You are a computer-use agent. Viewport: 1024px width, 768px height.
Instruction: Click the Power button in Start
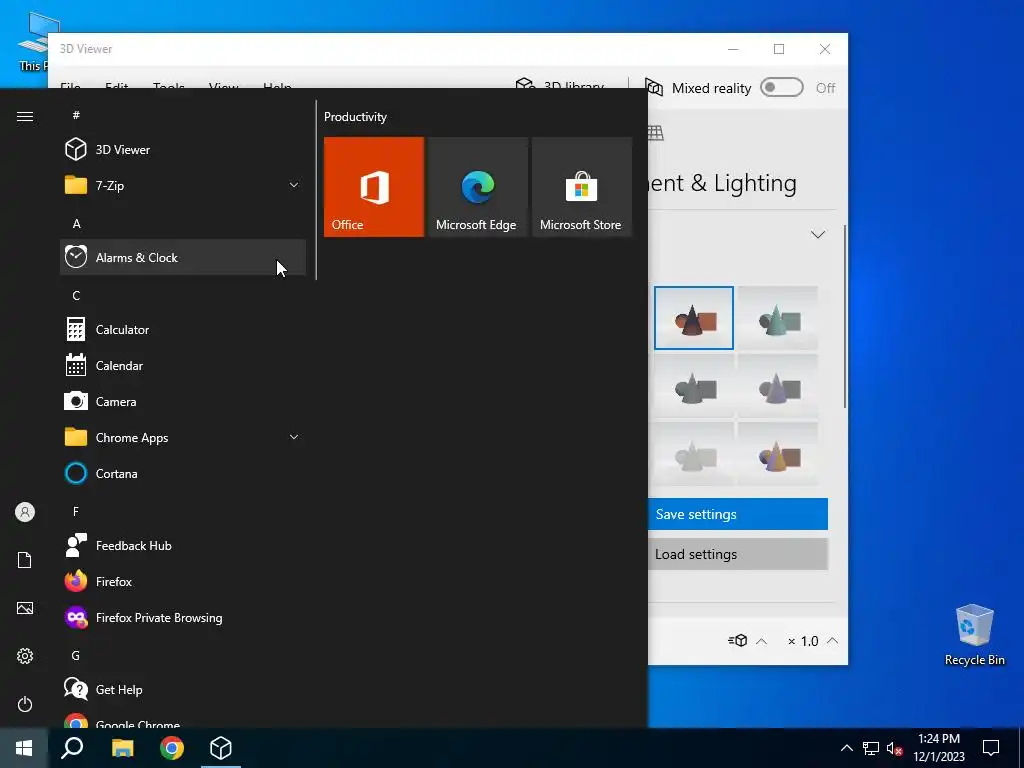click(x=25, y=704)
